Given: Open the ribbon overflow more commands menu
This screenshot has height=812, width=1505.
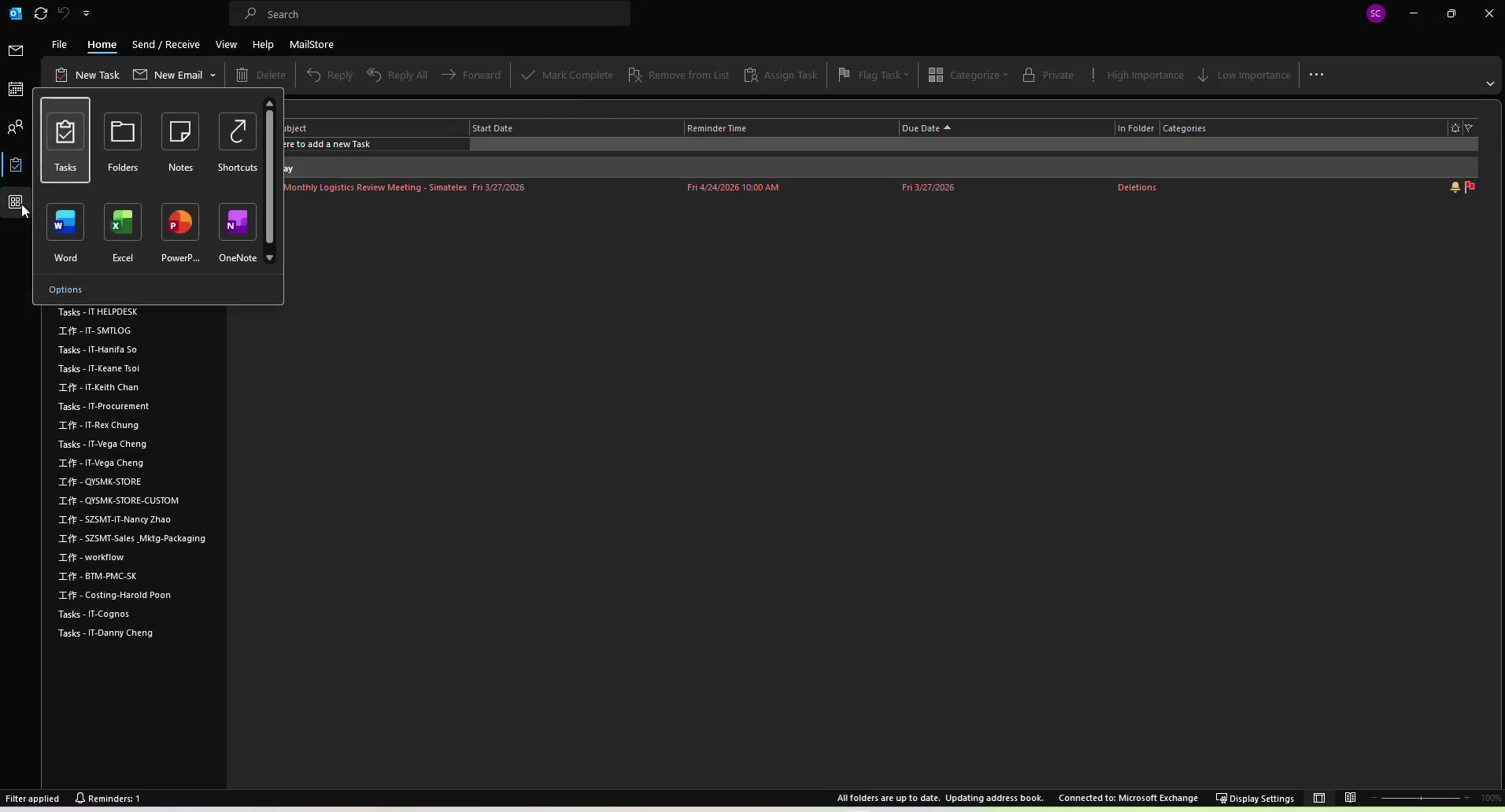Looking at the screenshot, I should click(x=1316, y=75).
